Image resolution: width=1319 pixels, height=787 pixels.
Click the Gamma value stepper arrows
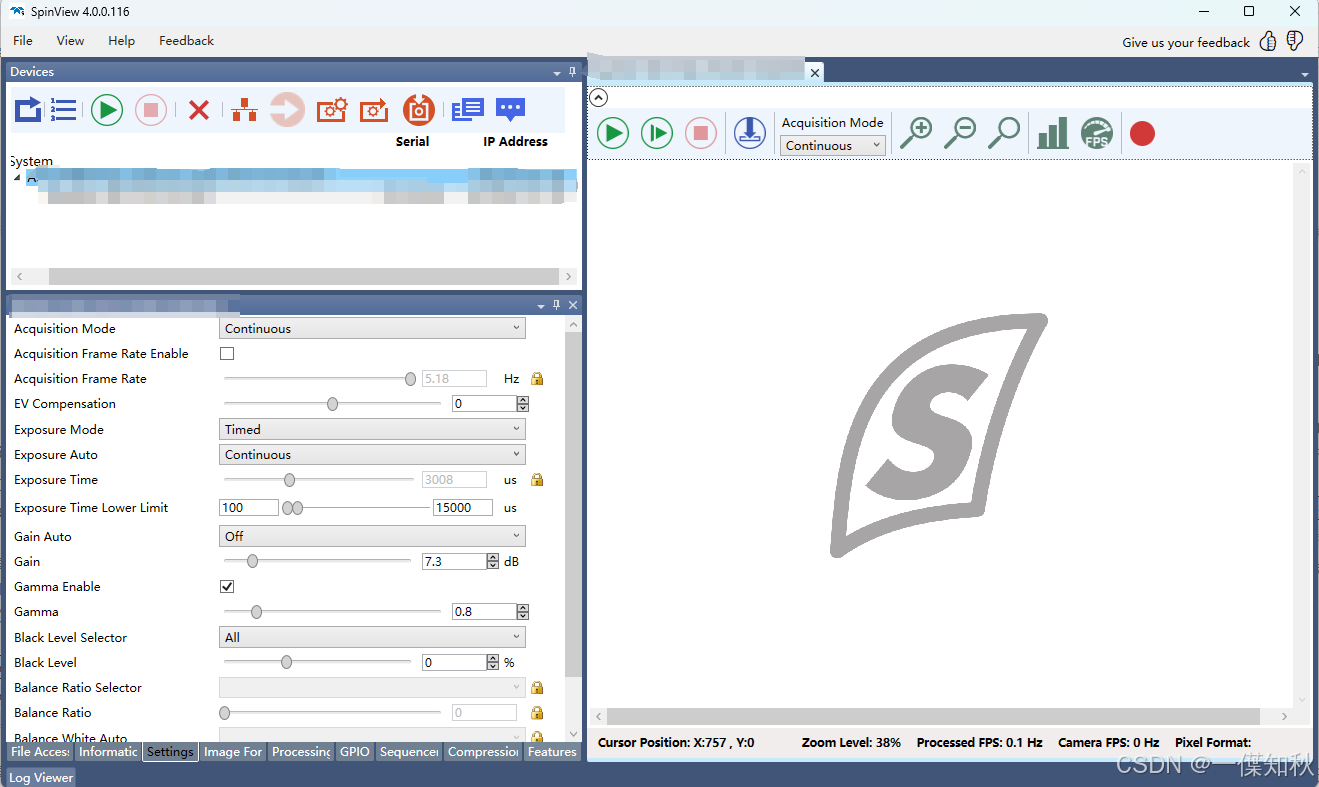(523, 612)
